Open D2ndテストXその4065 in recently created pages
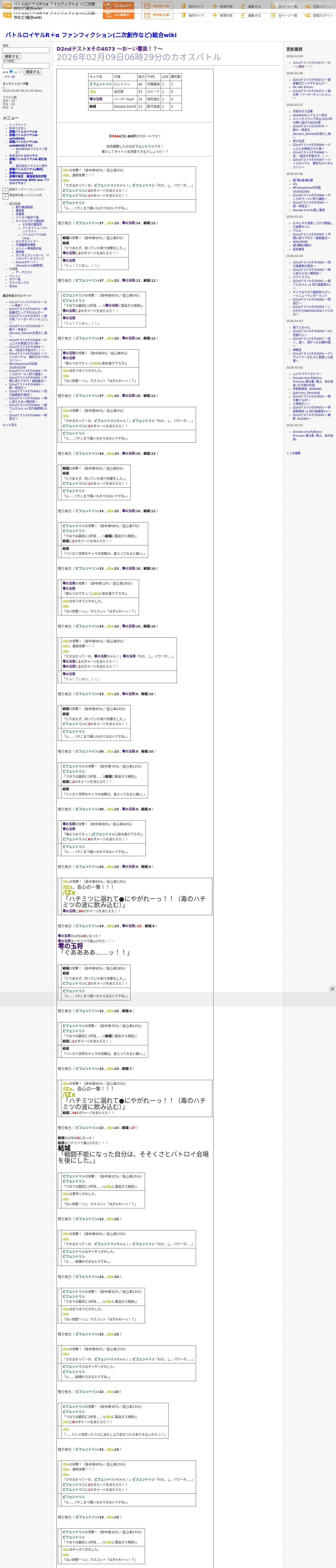Screen dimensions: 336x1568 [27, 379]
